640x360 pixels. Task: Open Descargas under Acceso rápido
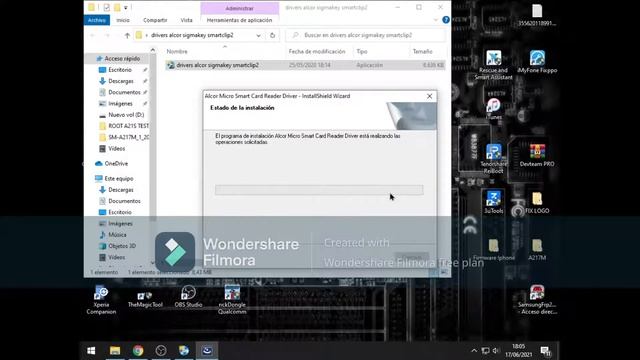(121, 81)
